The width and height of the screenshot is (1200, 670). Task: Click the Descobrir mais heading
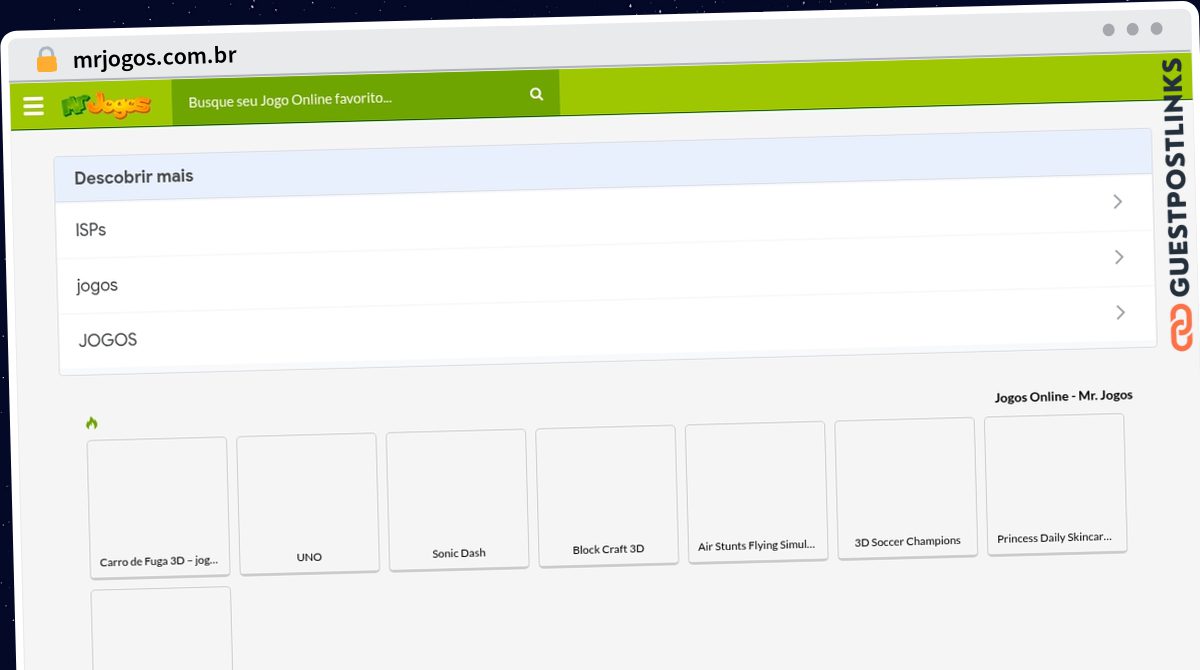pyautogui.click(x=134, y=177)
